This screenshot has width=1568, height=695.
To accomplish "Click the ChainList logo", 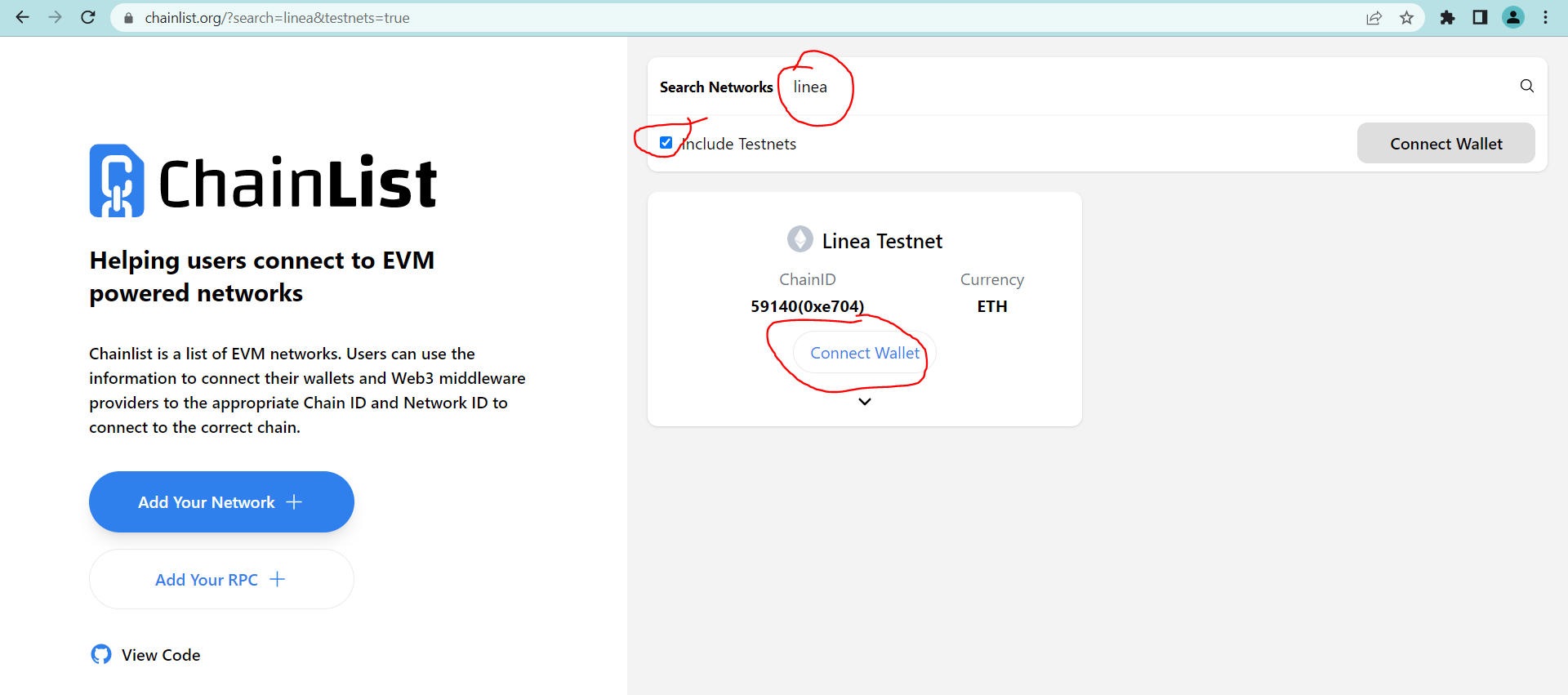I will point(263,181).
